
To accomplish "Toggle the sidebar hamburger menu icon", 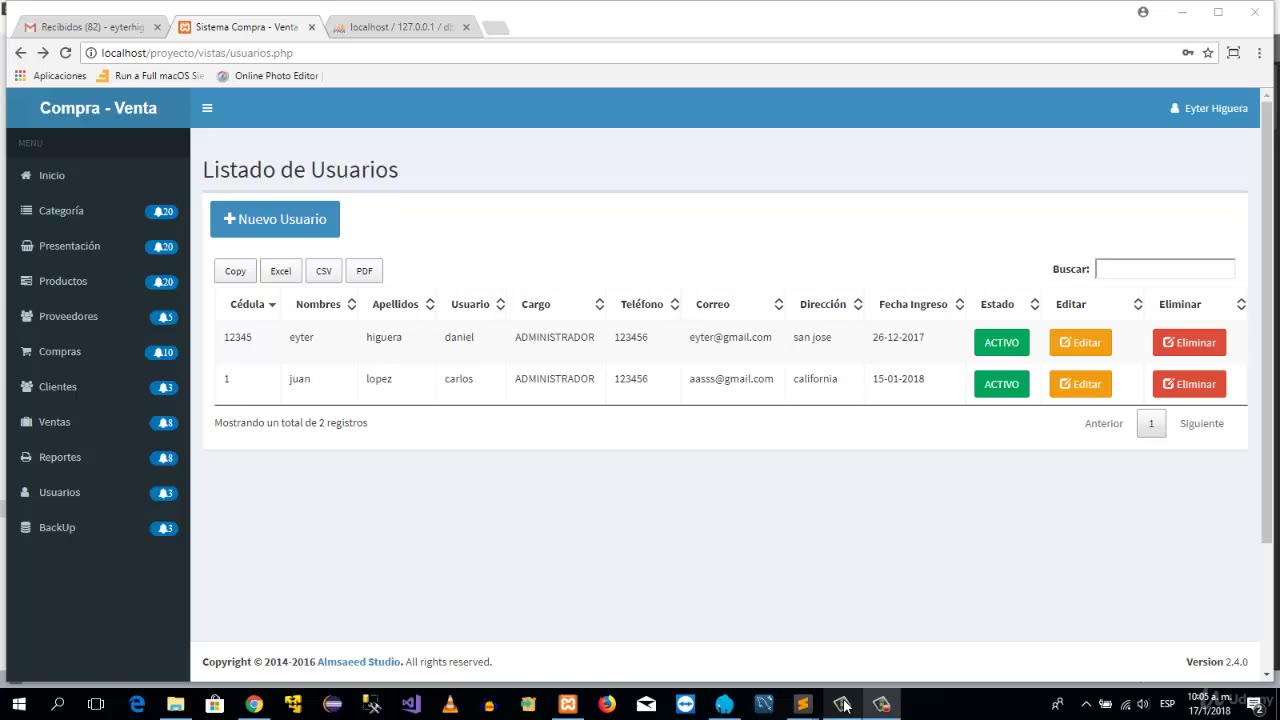I will 207,108.
